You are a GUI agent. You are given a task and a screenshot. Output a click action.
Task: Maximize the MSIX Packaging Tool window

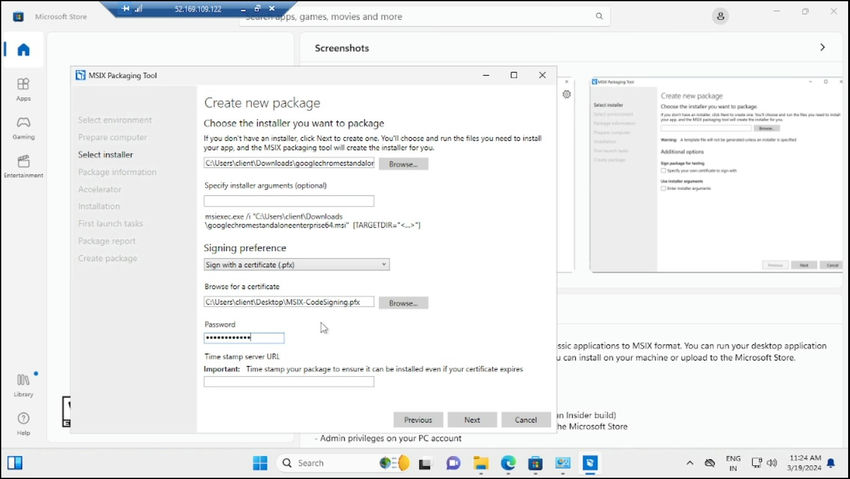(x=514, y=75)
